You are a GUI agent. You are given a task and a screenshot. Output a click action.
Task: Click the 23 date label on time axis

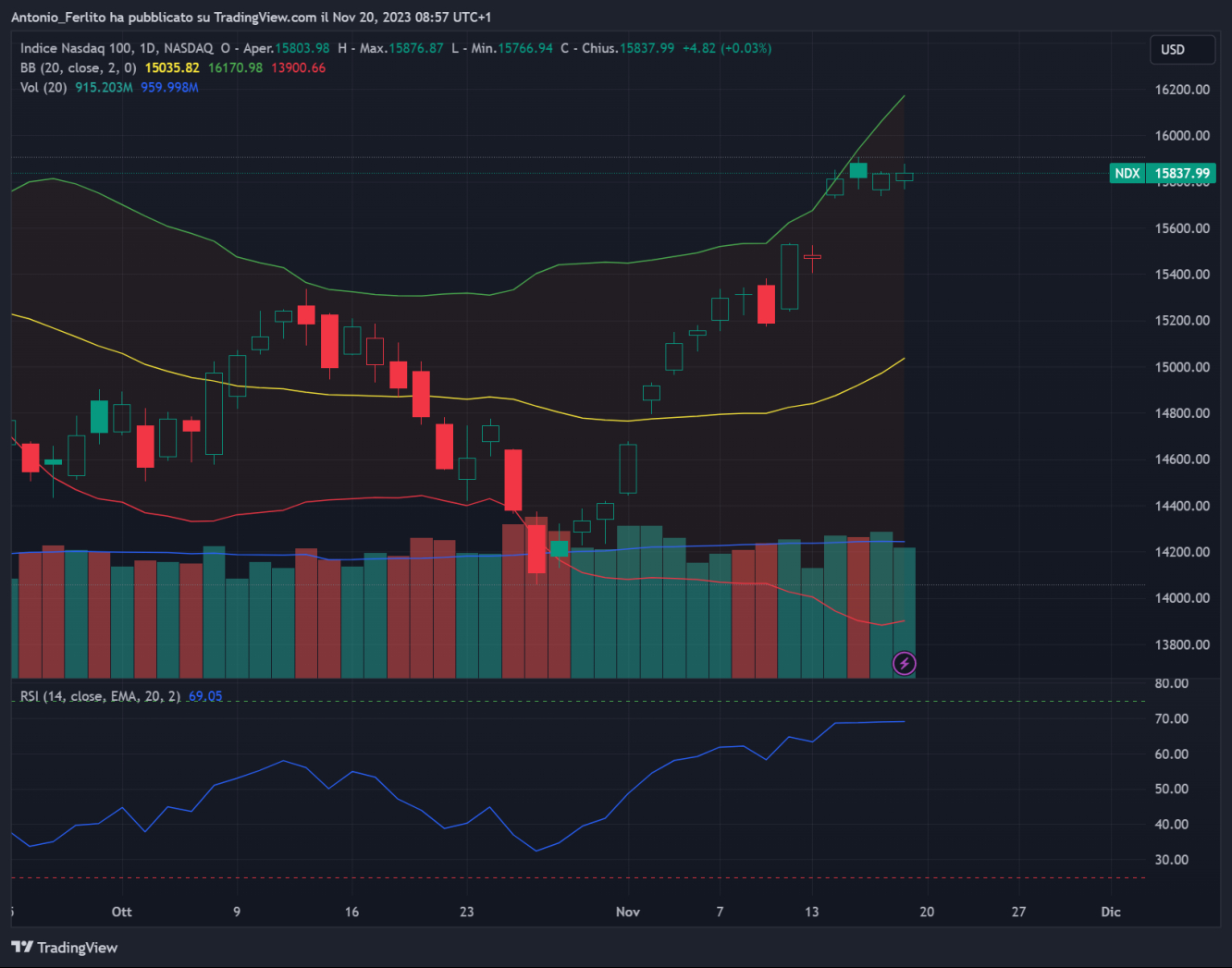point(466,912)
